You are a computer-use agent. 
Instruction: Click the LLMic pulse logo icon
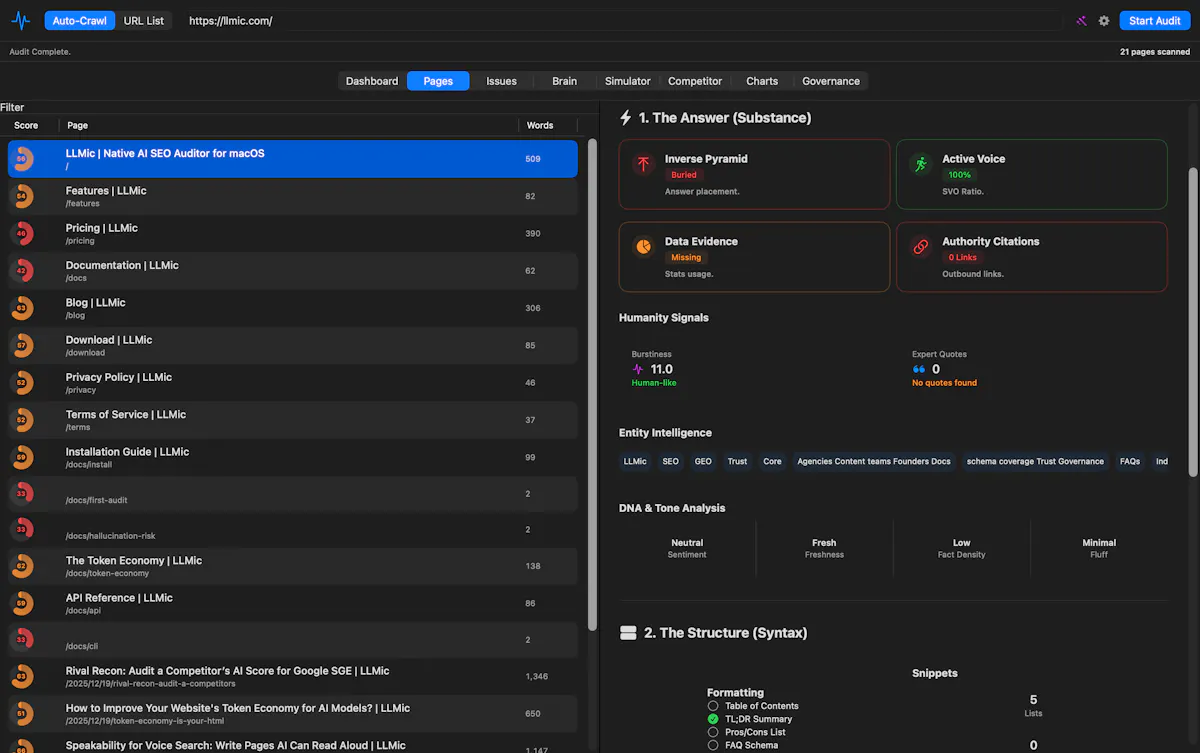(20, 20)
